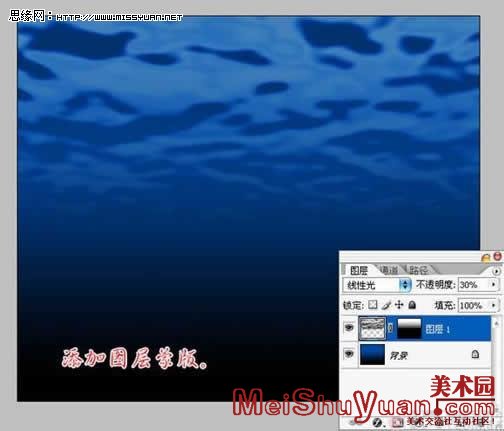Select the 图层 tab
The width and height of the screenshot is (504, 431).
point(359,270)
